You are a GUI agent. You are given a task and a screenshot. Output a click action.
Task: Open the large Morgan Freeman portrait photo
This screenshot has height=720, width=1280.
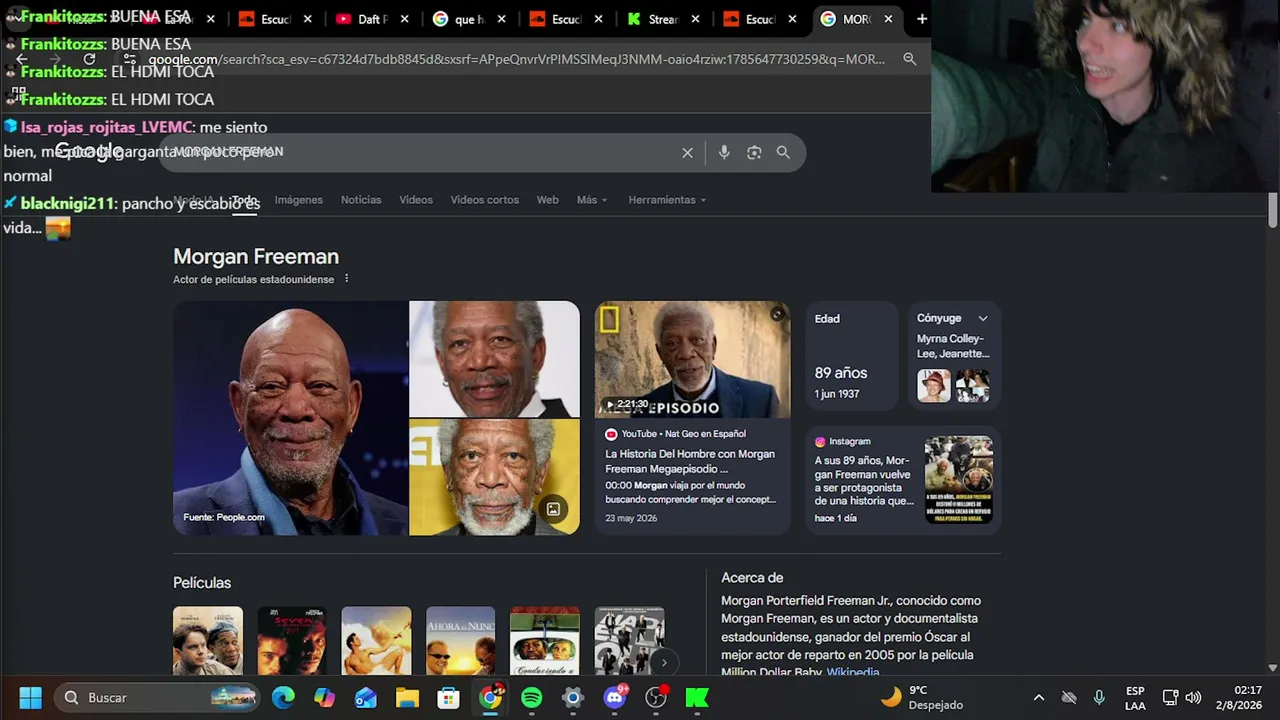click(x=290, y=418)
